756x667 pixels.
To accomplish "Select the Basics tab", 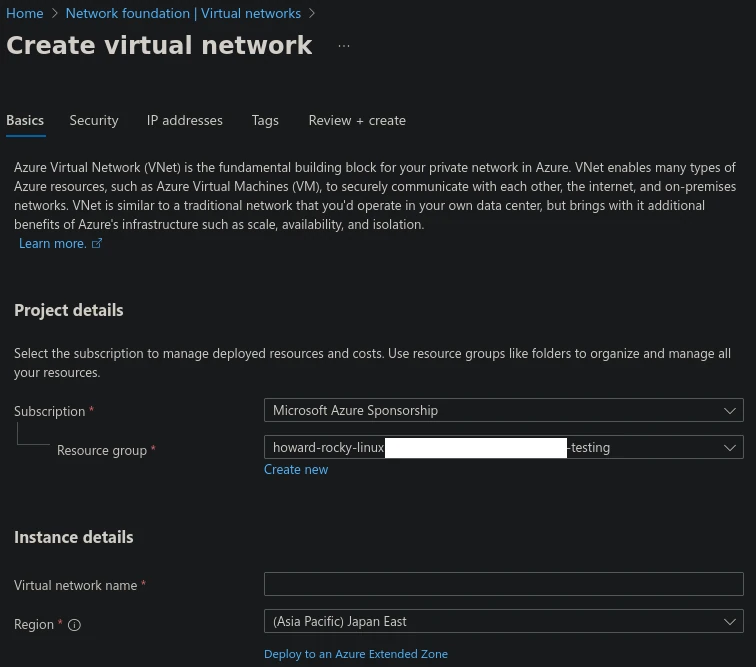I will pos(25,121).
